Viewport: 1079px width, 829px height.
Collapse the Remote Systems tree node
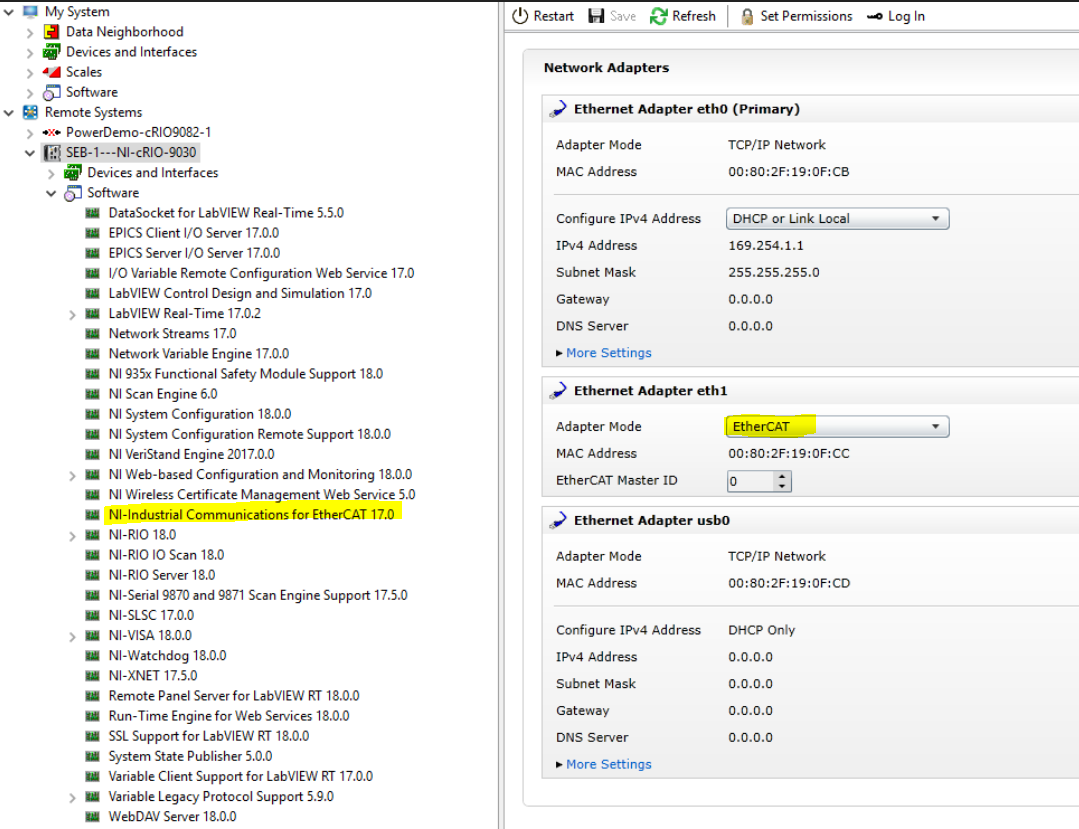pos(9,112)
